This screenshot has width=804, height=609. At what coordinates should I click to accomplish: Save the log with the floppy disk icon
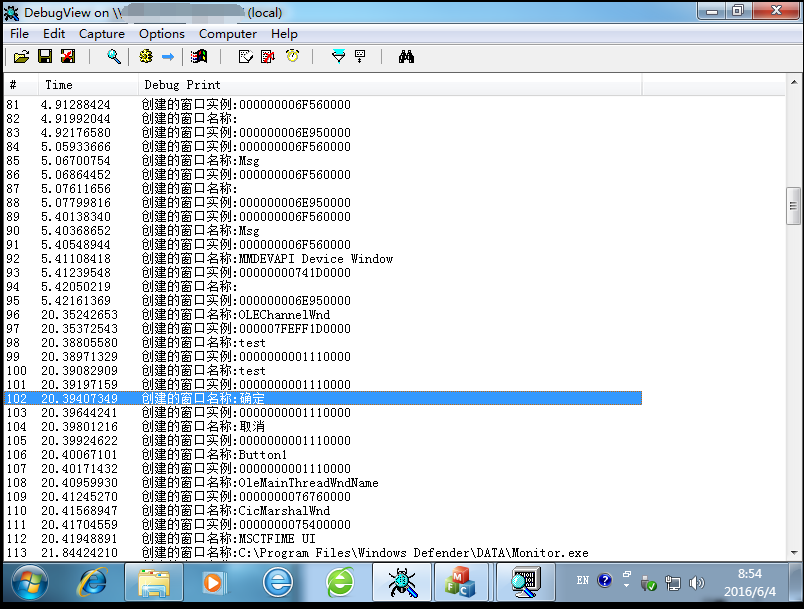[45, 56]
